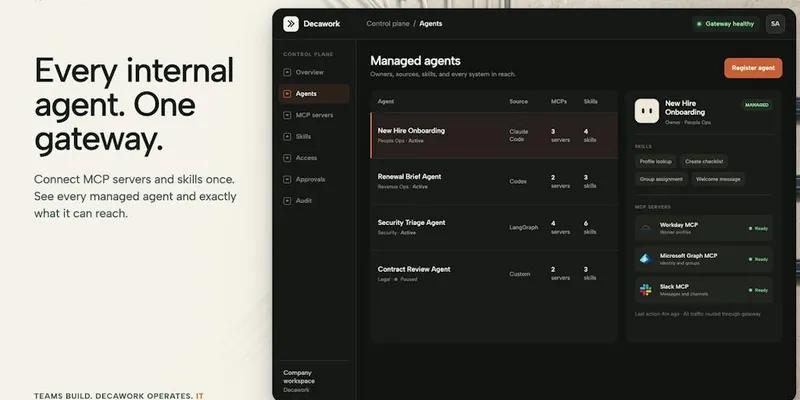Click the Group assignment skill chip
This screenshot has width=800, height=400.
(661, 179)
